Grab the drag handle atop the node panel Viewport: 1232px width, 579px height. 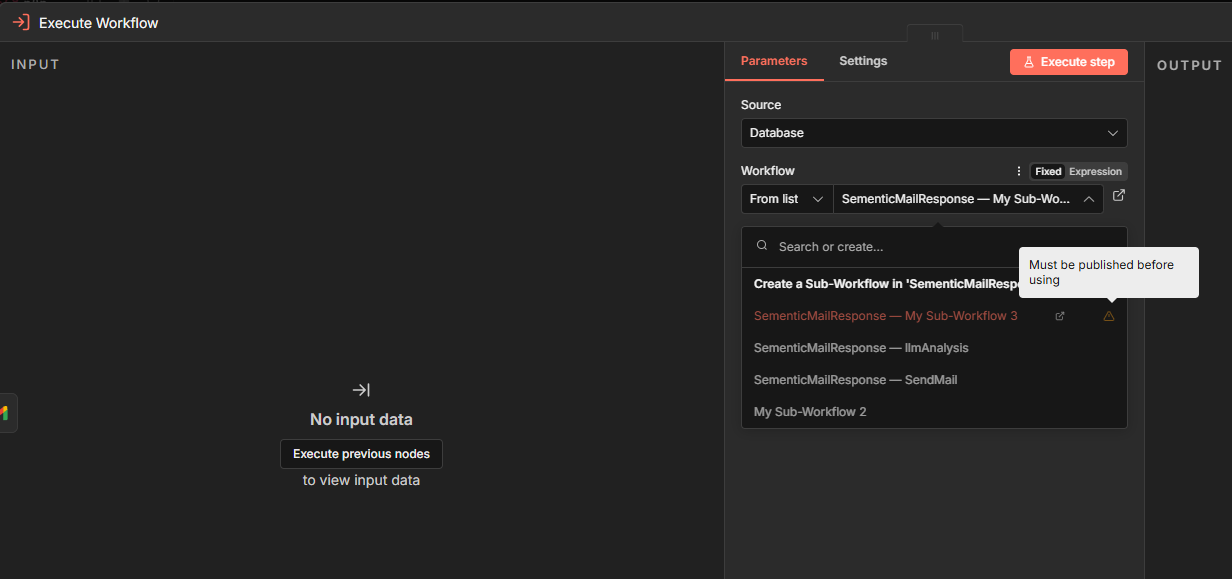click(x=935, y=35)
